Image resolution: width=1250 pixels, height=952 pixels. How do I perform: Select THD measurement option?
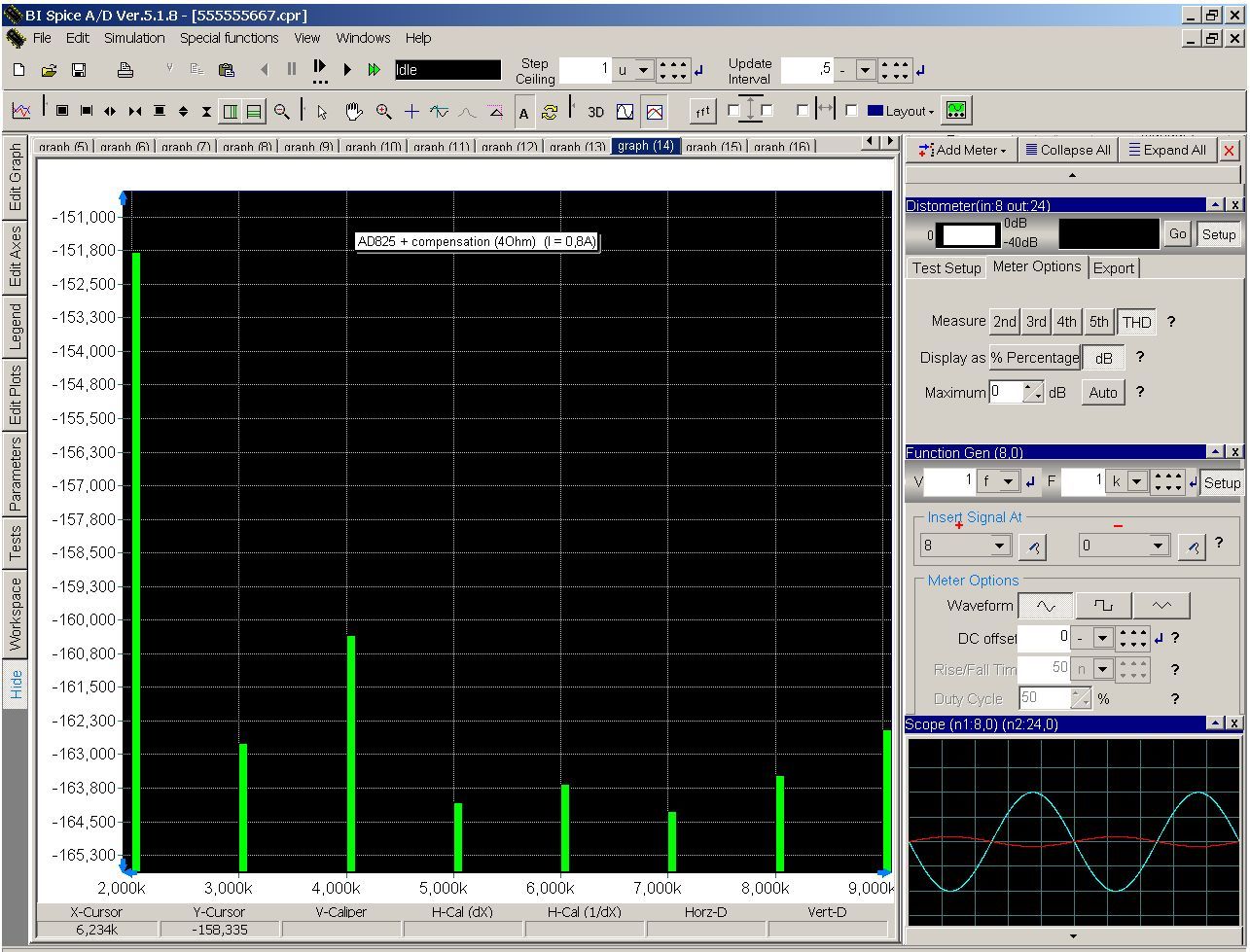[x=1135, y=322]
